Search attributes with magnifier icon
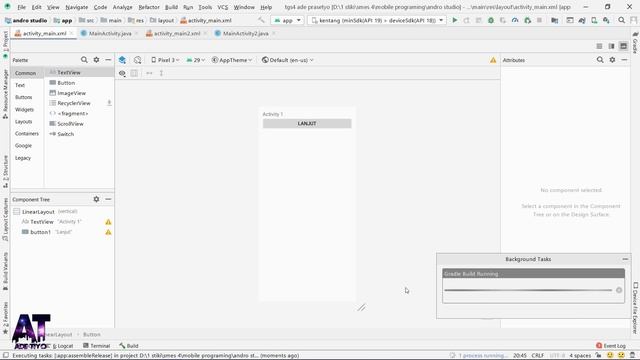This screenshot has width=640, height=360. click(x=600, y=60)
